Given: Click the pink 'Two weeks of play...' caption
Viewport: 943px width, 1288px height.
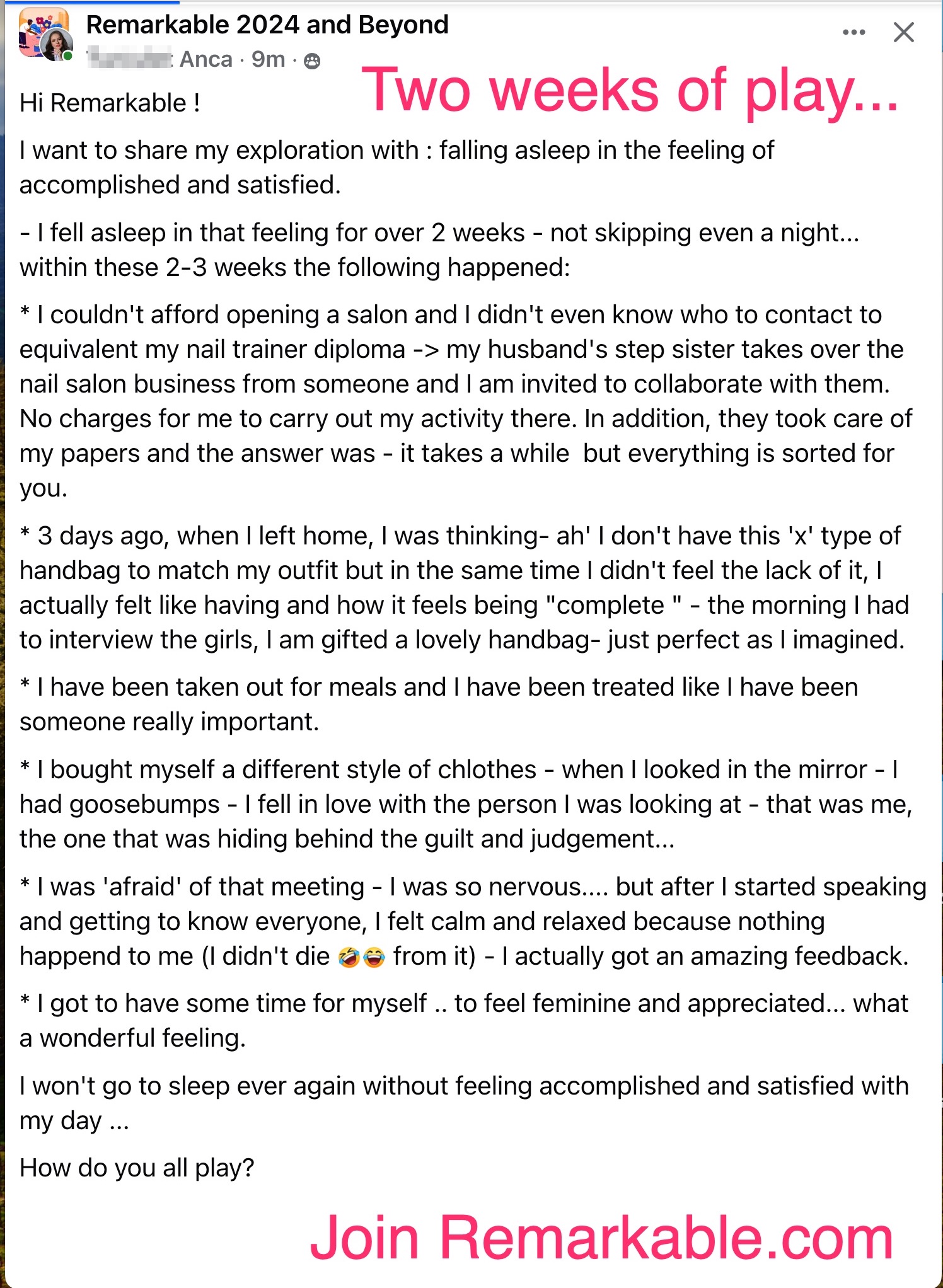Looking at the screenshot, I should [x=630, y=90].
